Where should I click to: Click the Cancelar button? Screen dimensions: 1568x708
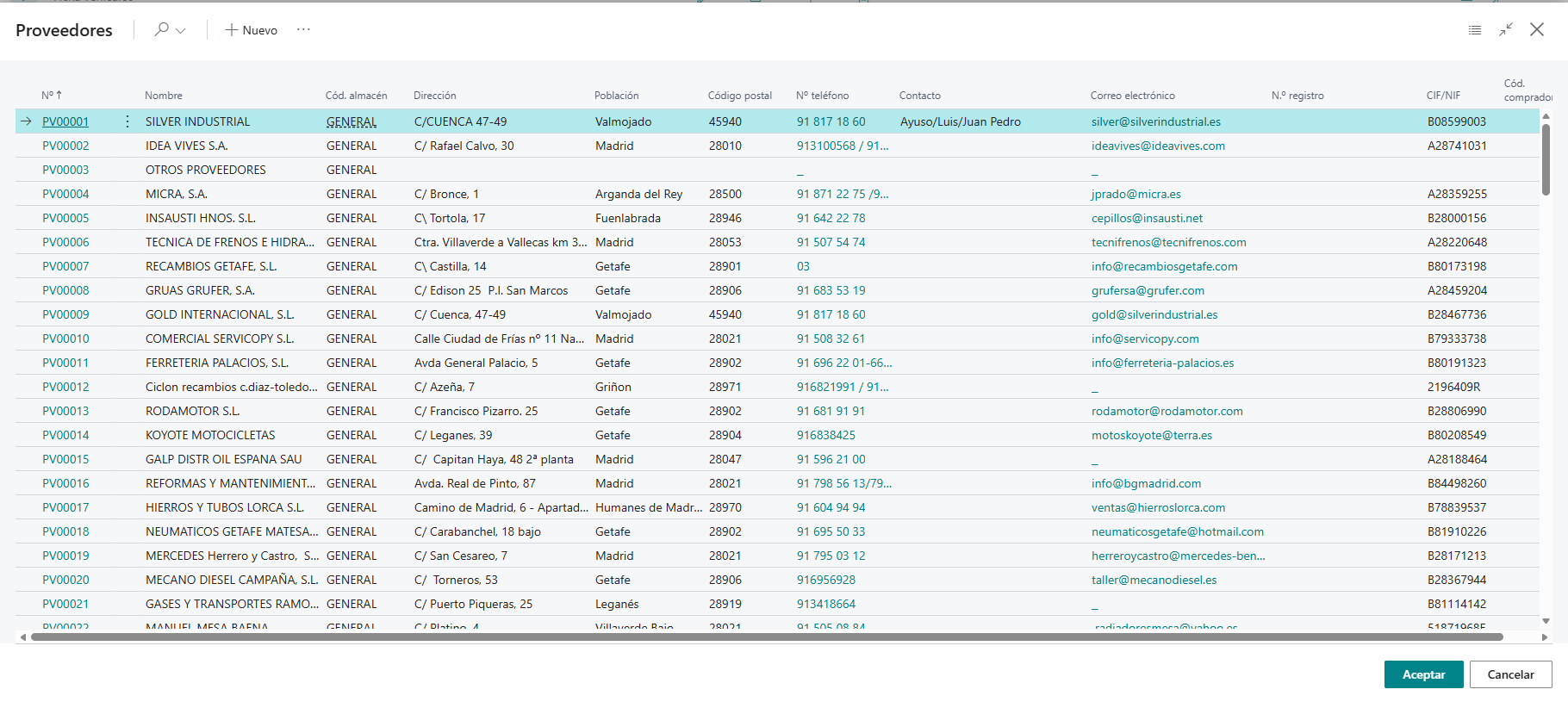(1510, 674)
